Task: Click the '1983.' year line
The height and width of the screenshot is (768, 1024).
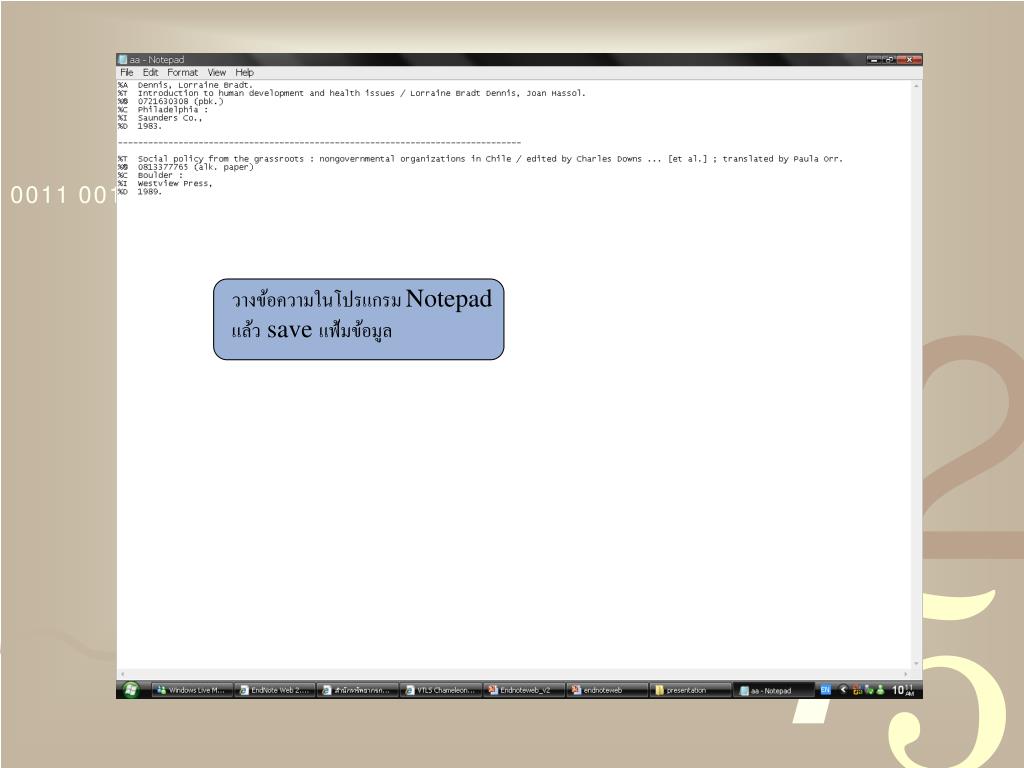Action: click(x=149, y=126)
